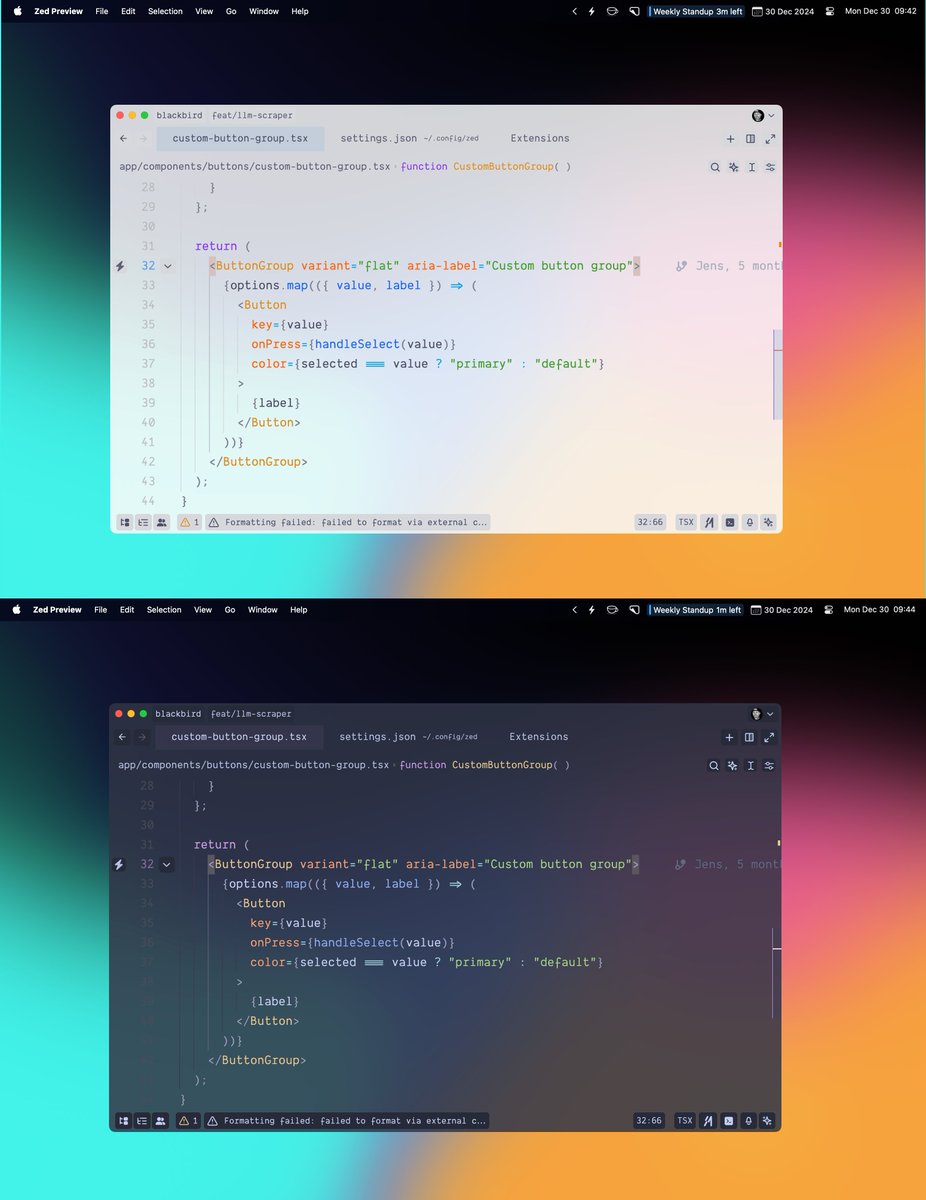Viewport: 926px width, 1200px height.
Task: Click the plus new-tab icon in the light-theme tab bar
Action: tap(730, 139)
